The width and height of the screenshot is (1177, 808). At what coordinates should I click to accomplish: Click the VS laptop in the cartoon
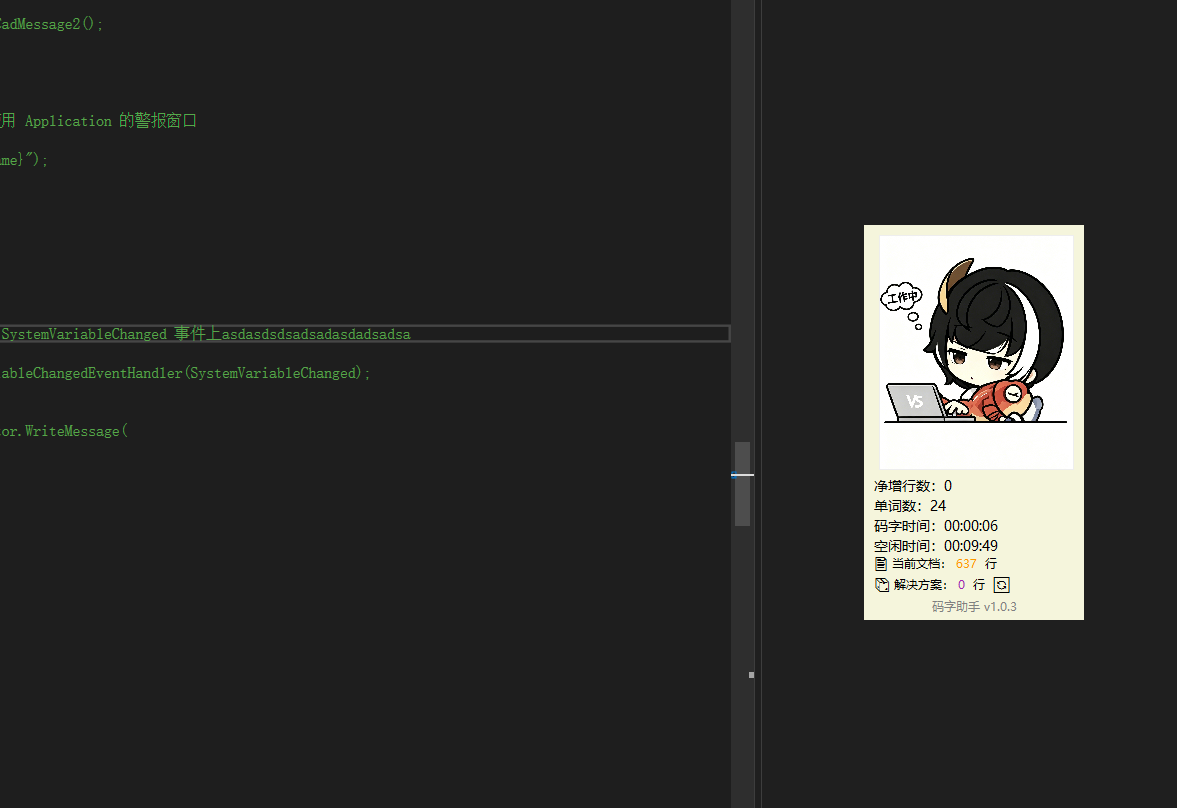tap(916, 402)
